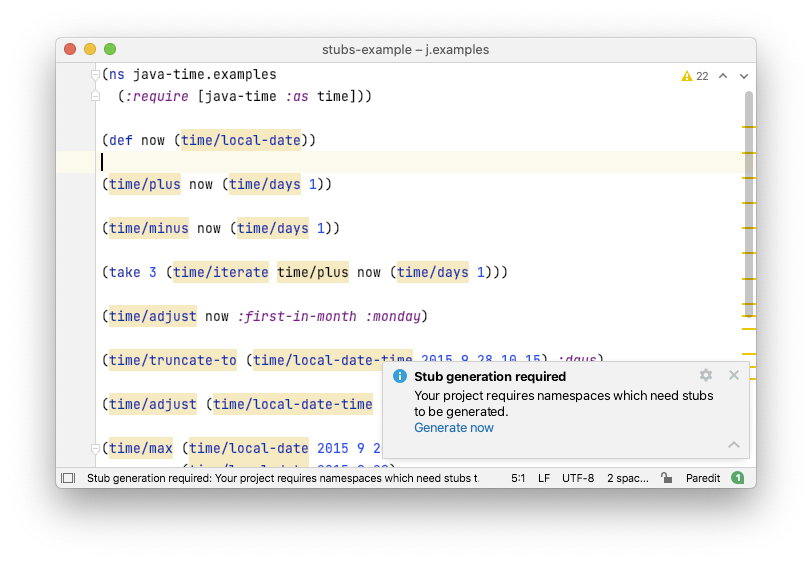Screen dimensions: 812x562
Task: Jump to next highlighted error arrow
Action: click(x=744, y=76)
